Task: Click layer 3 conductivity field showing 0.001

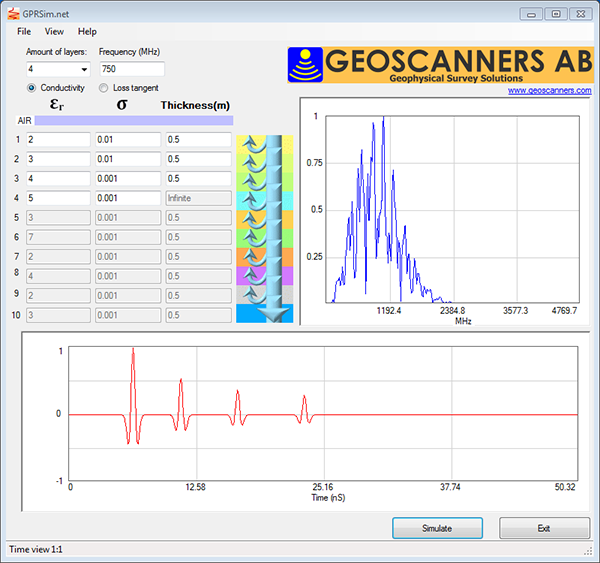Action: tap(128, 178)
